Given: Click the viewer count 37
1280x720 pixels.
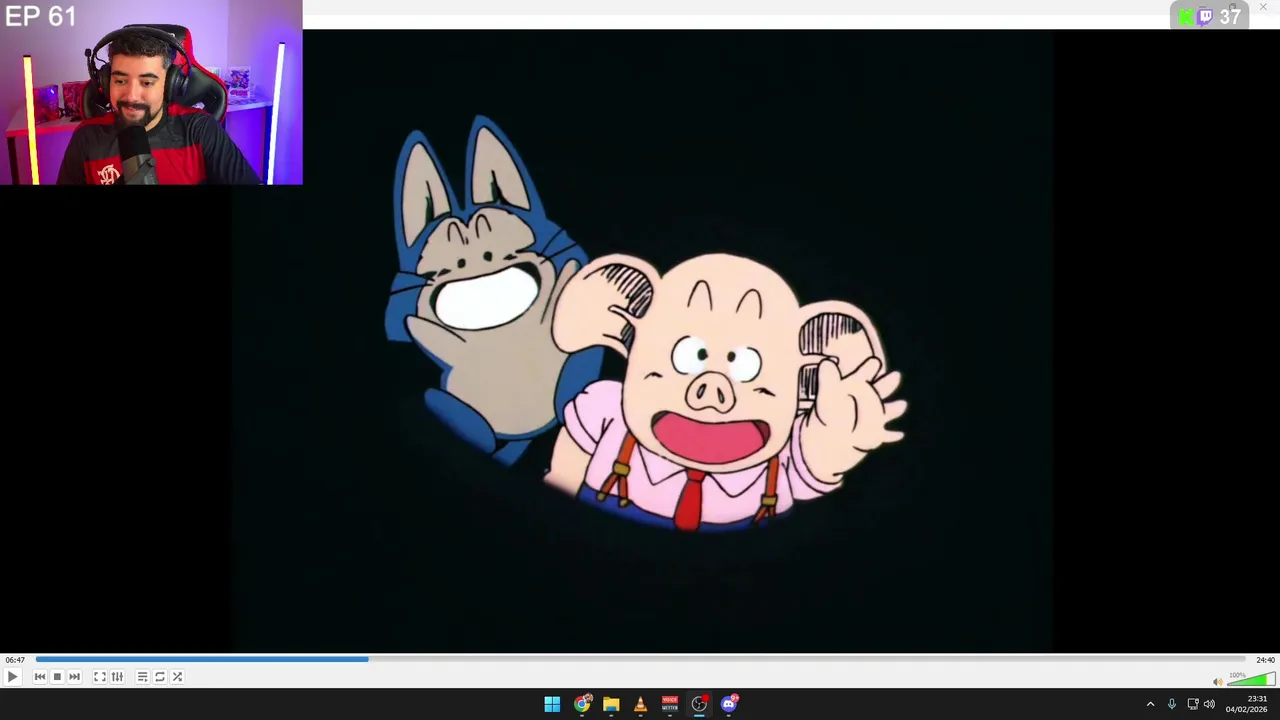Looking at the screenshot, I should coord(1230,16).
